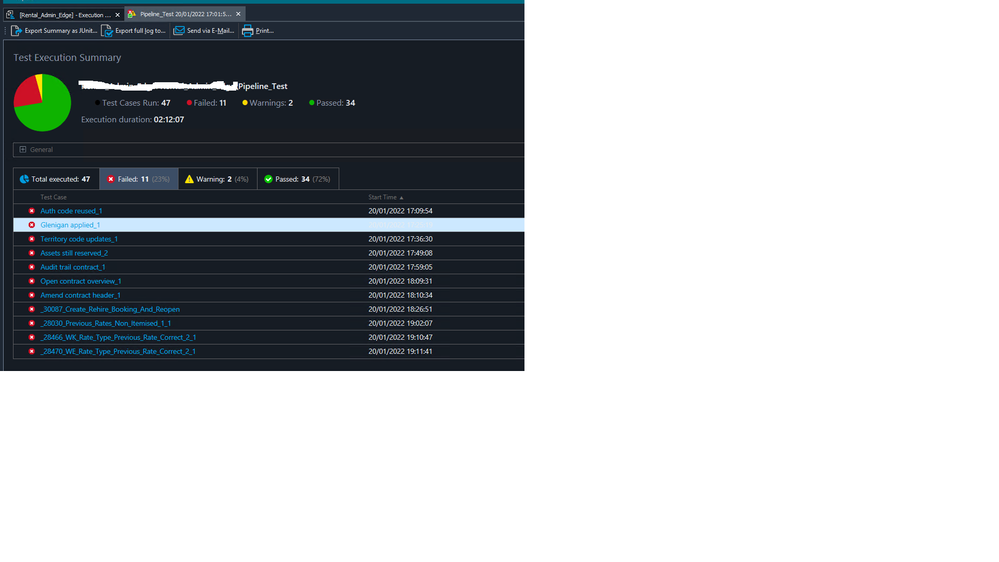Image resolution: width=999 pixels, height=562 pixels.
Task: Click the green Passed 34 legend entry
Action: tap(332, 103)
